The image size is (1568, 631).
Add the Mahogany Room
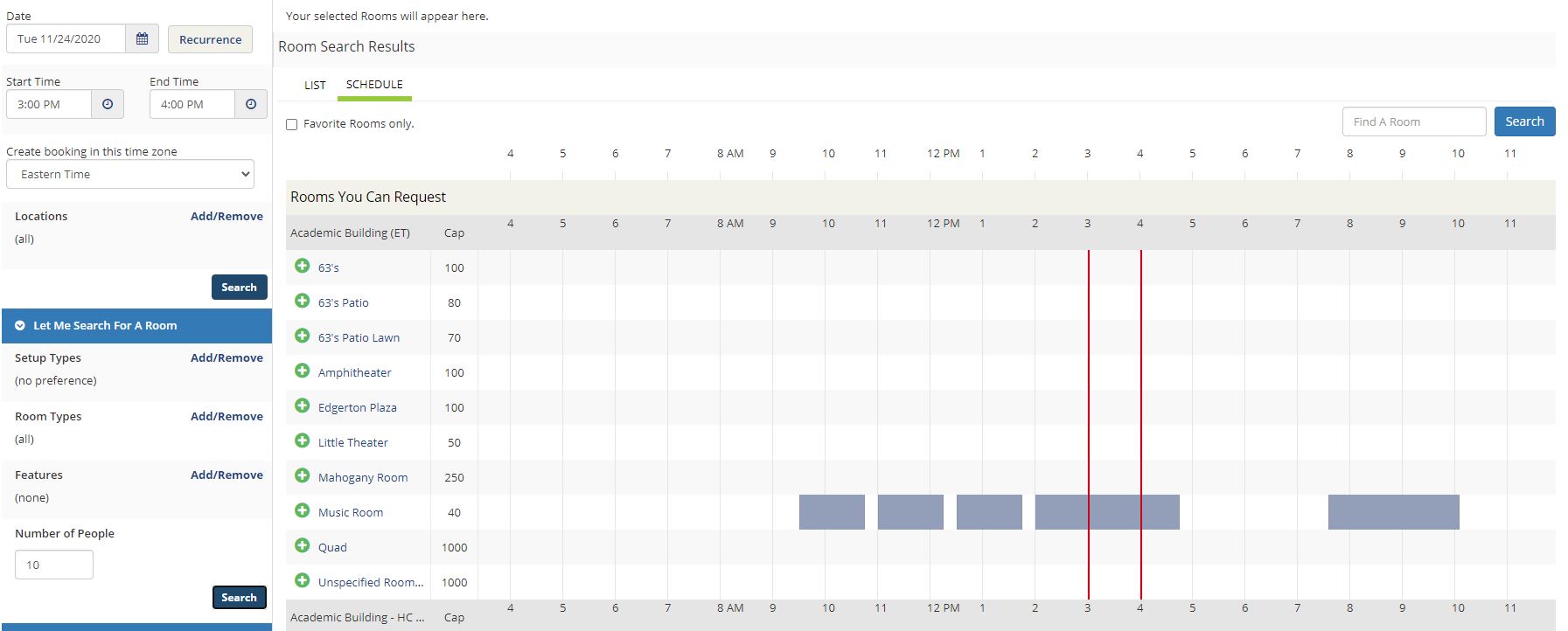(303, 475)
